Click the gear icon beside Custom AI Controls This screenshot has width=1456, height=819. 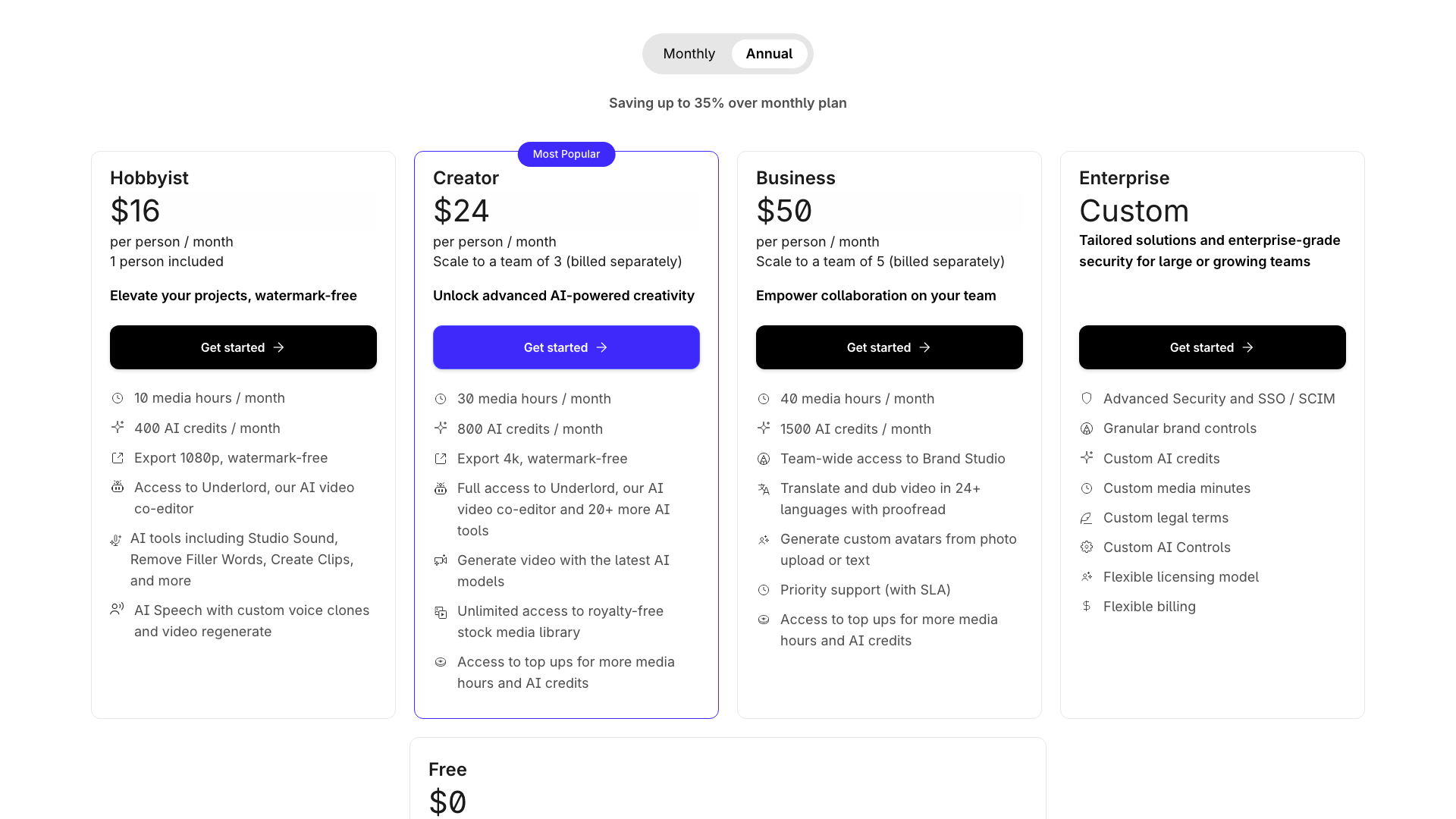[x=1087, y=547]
